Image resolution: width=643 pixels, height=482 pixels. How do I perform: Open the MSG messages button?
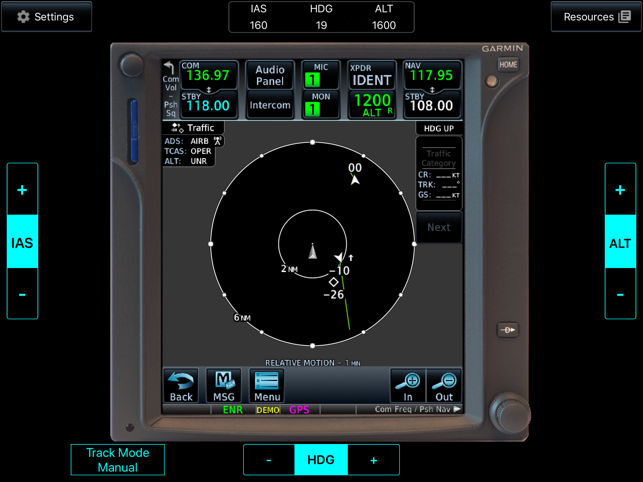[224, 386]
